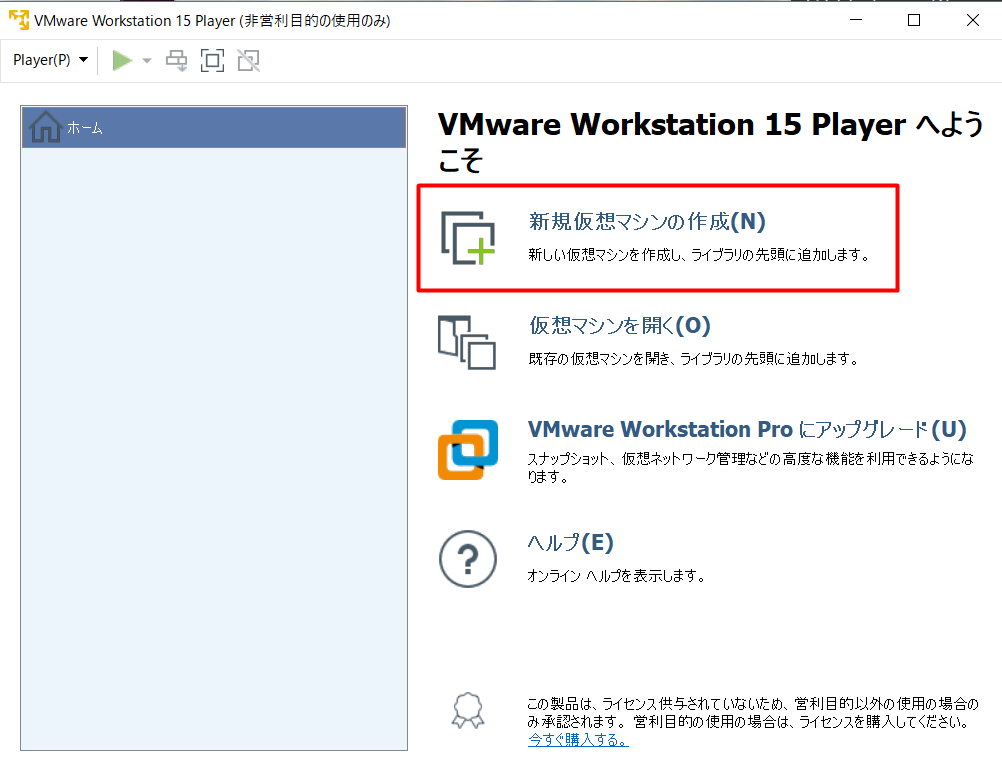Enter full screen mode icon

click(x=212, y=61)
